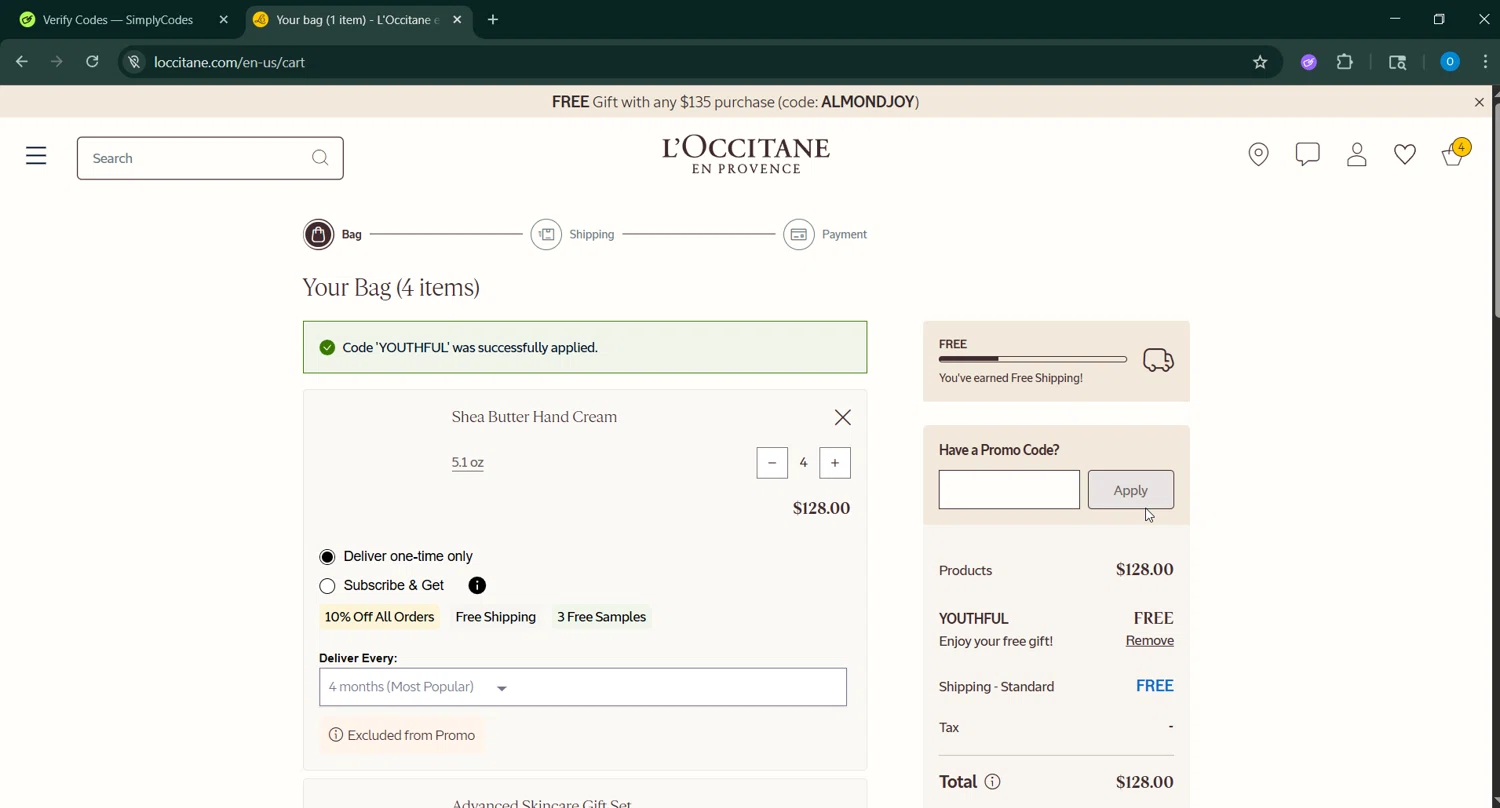Open the browser extensions puzzle icon
This screenshot has width=1500, height=808.
pyautogui.click(x=1345, y=62)
